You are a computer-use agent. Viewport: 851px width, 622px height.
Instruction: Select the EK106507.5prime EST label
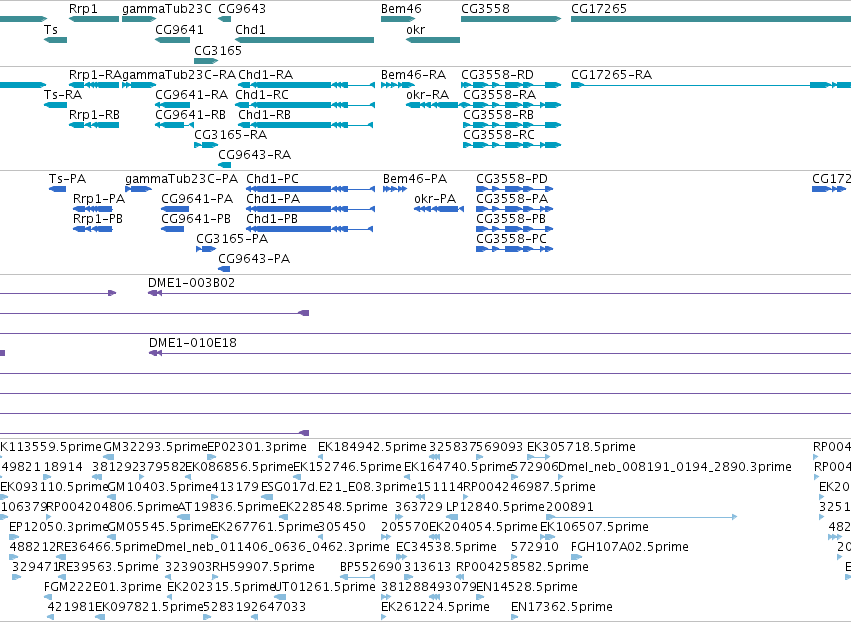pyautogui.click(x=594, y=526)
